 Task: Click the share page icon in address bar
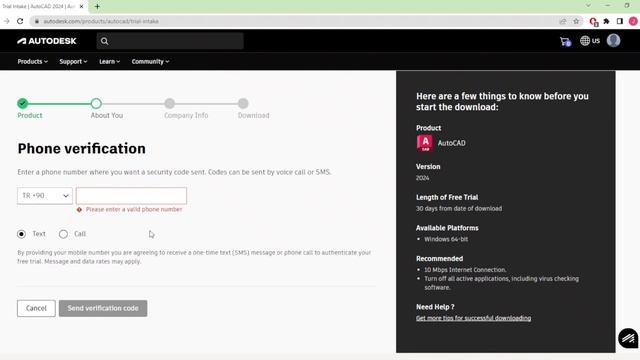click(x=562, y=21)
